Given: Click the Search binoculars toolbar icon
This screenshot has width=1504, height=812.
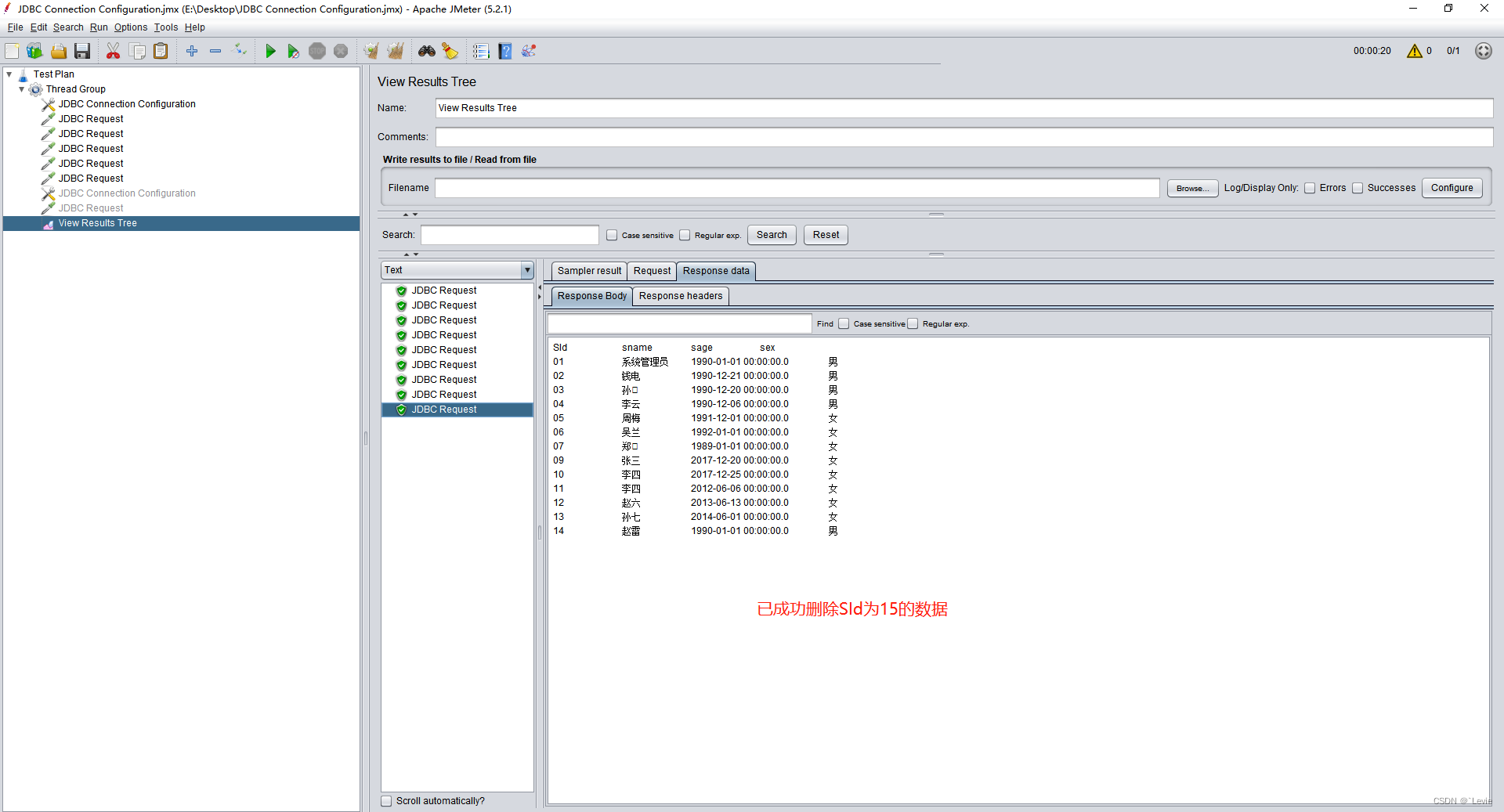Looking at the screenshot, I should [426, 51].
